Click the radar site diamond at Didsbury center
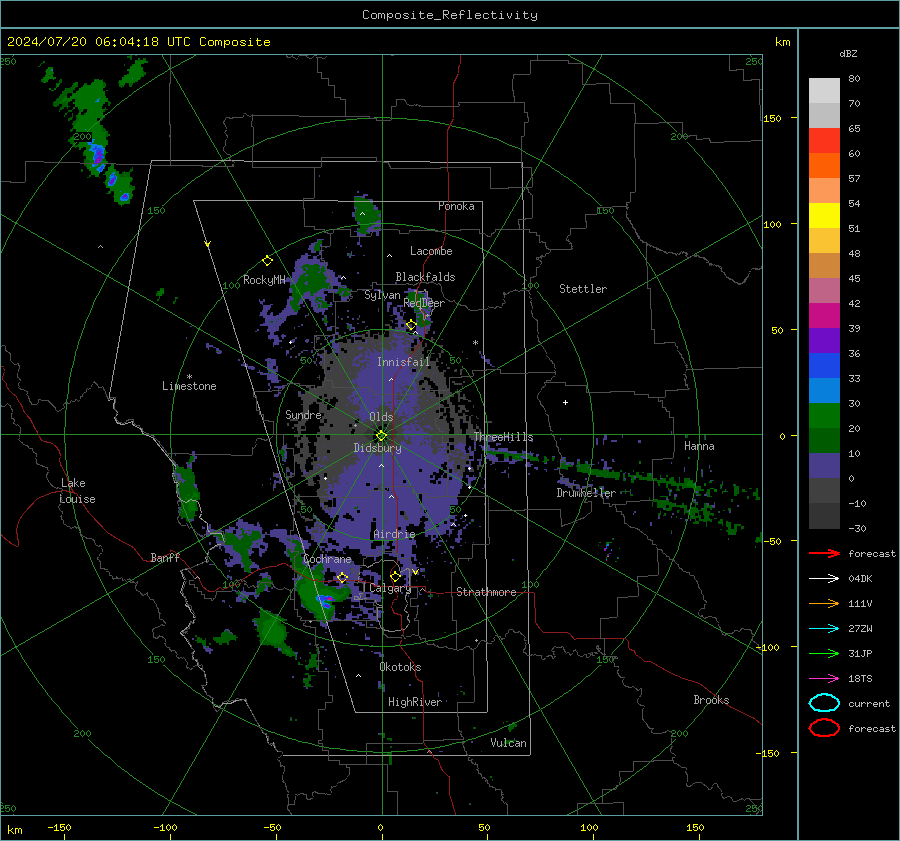Screen dimensions: 900x841 click(x=381, y=435)
